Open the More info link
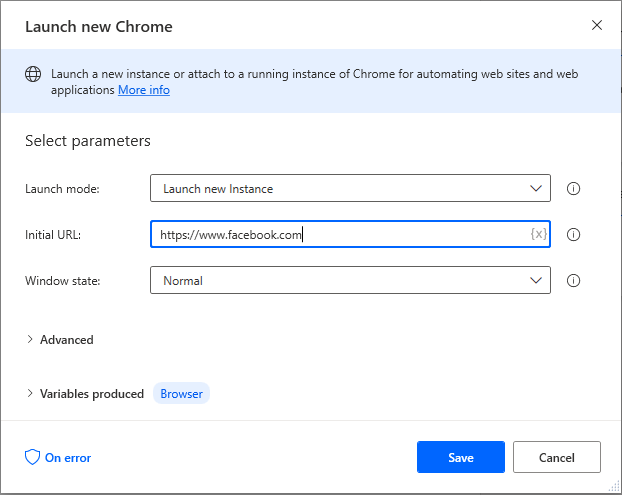Screen dimensions: 622x495 click(144, 90)
